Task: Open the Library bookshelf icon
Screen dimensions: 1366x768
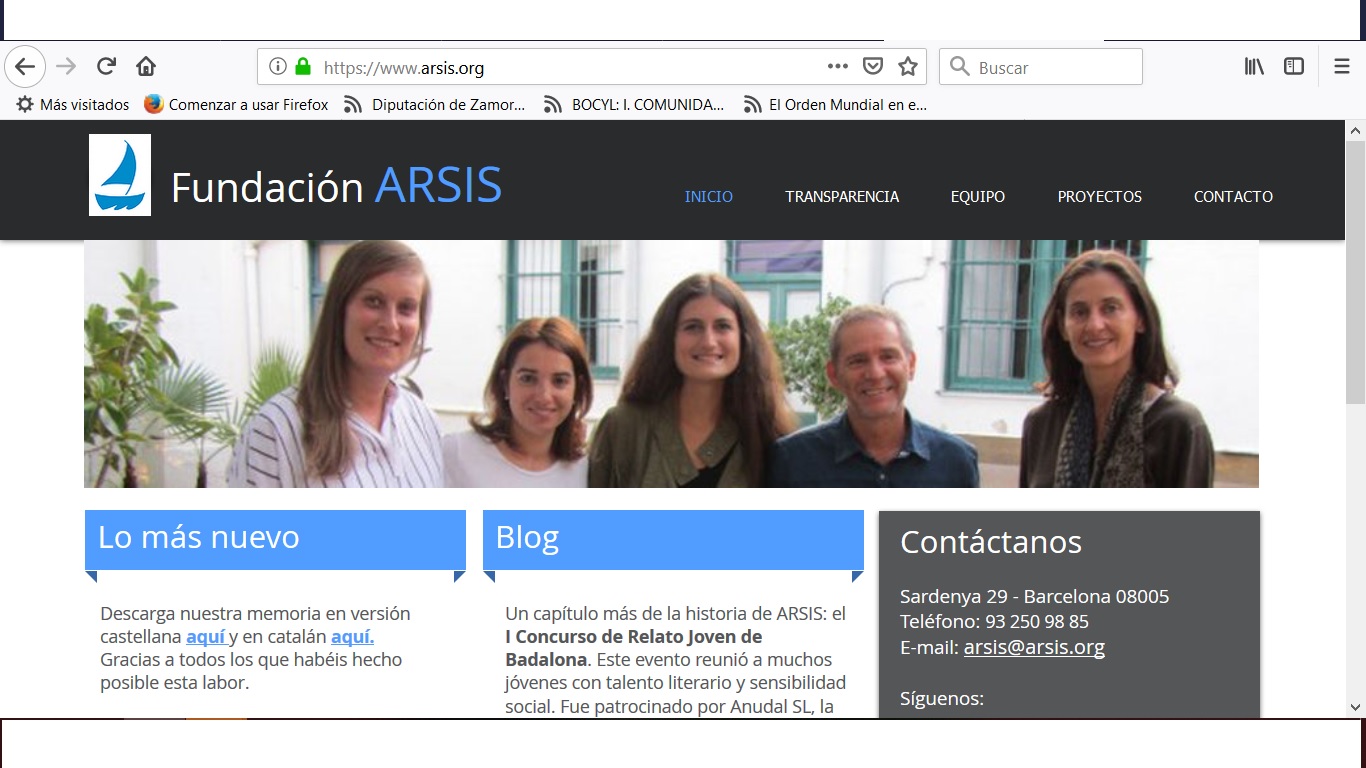Action: click(x=1254, y=67)
